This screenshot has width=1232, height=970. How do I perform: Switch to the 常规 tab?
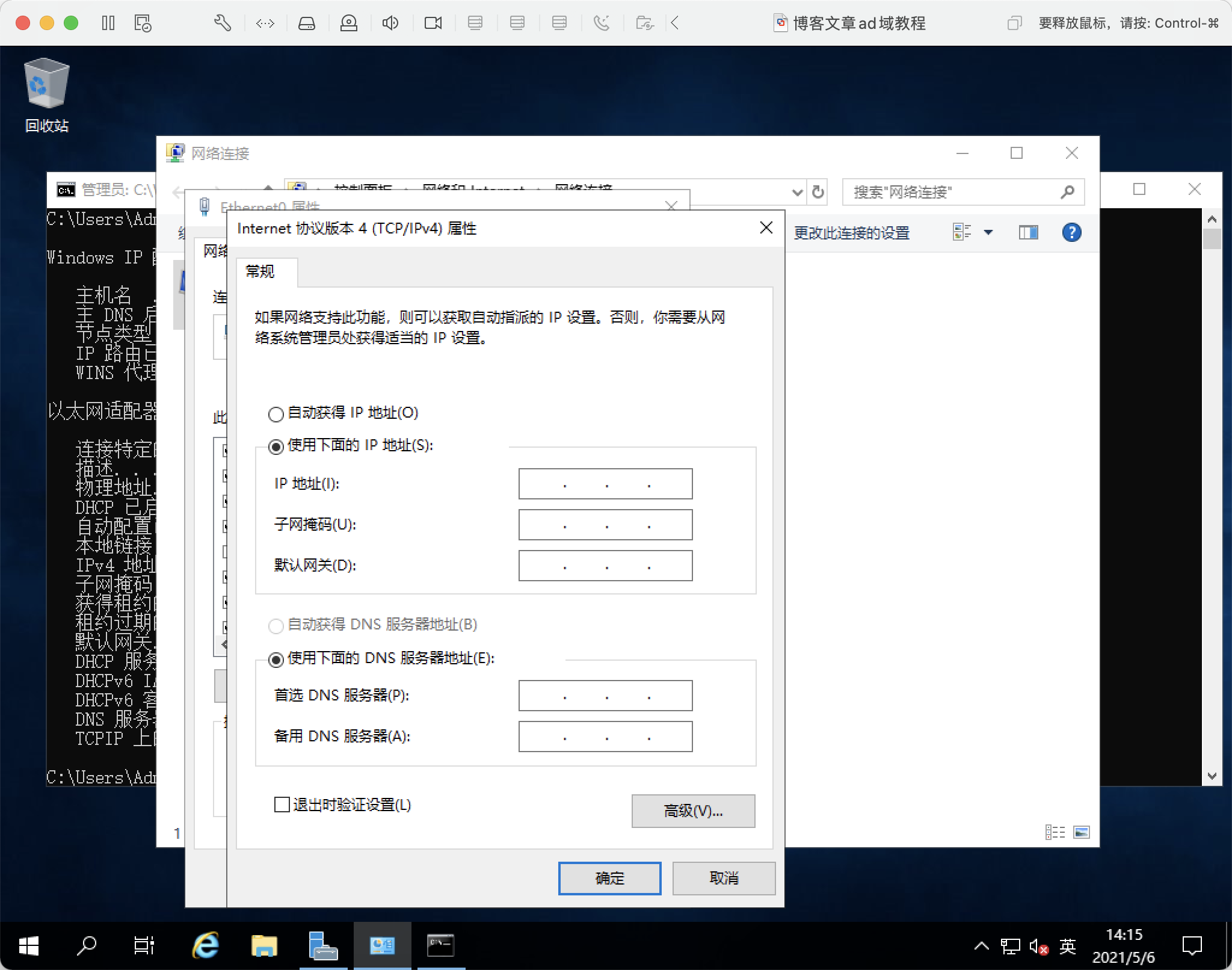pos(260,272)
